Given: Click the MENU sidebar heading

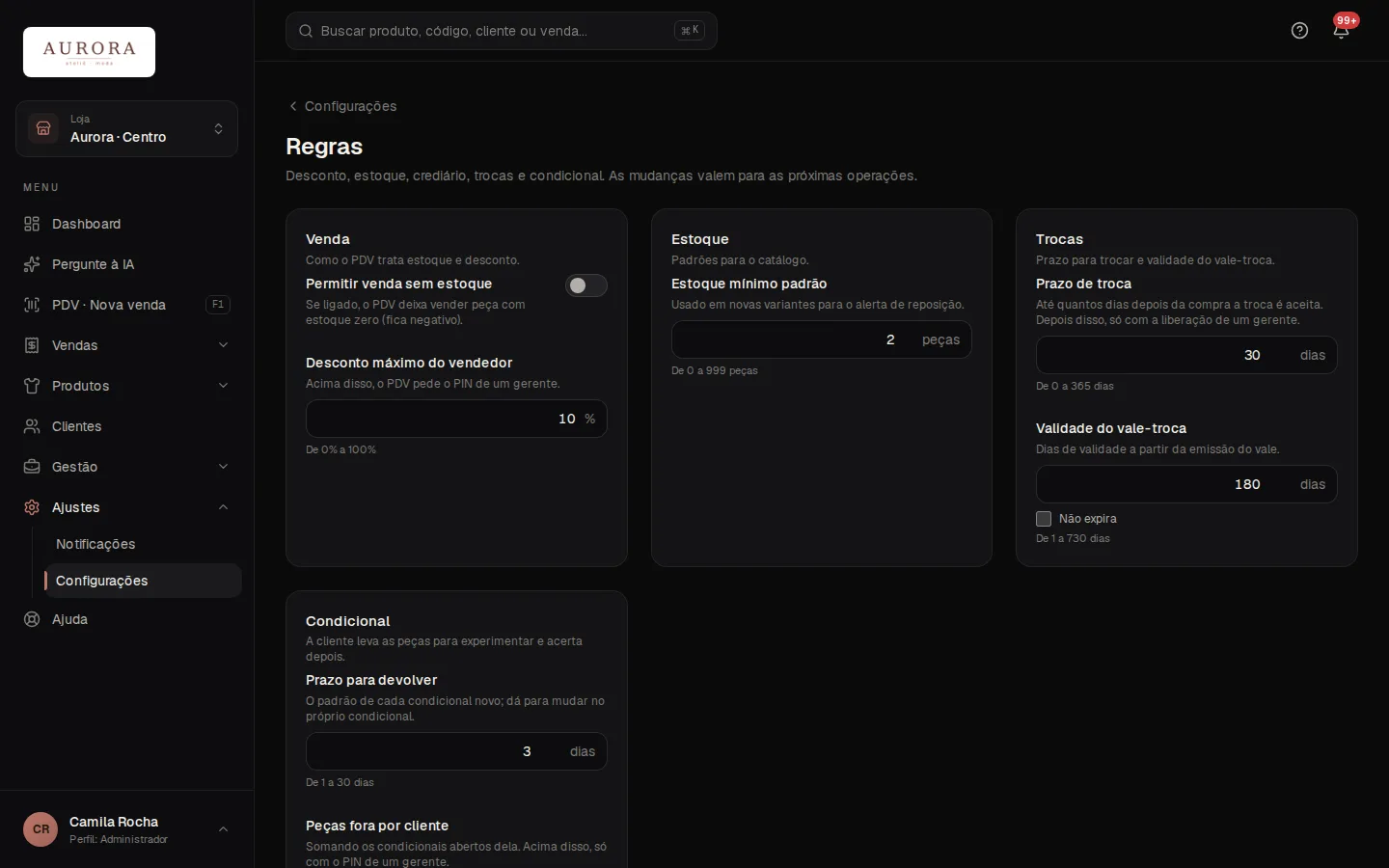Looking at the screenshot, I should (41, 187).
